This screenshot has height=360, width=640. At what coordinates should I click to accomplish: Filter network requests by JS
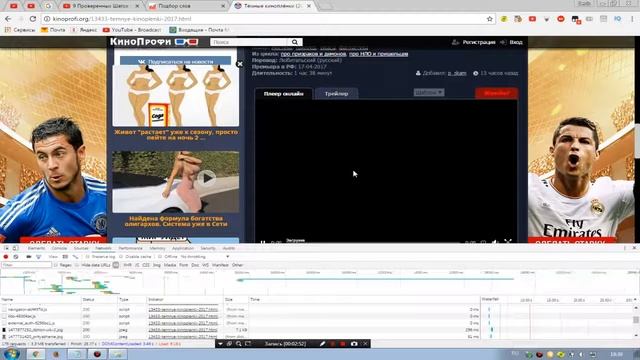coord(137,265)
